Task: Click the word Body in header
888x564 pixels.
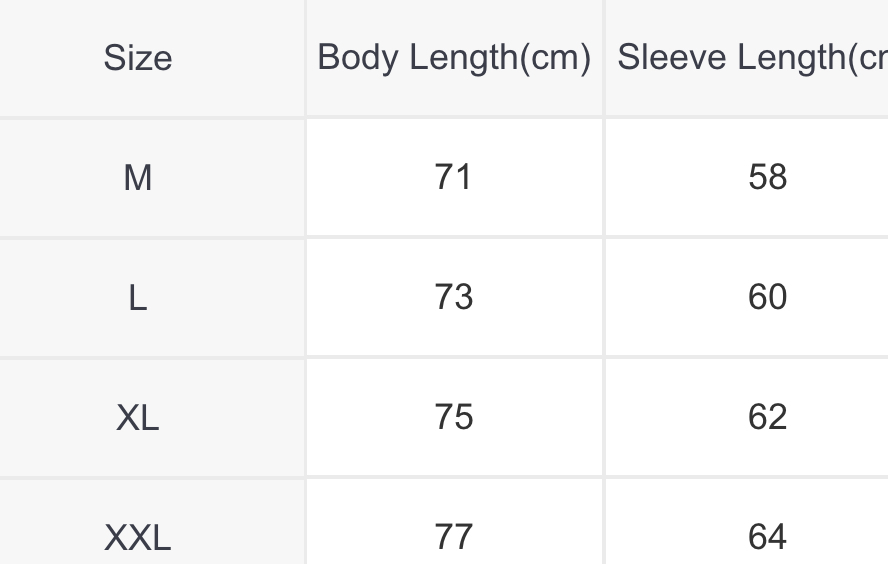Action: point(357,58)
